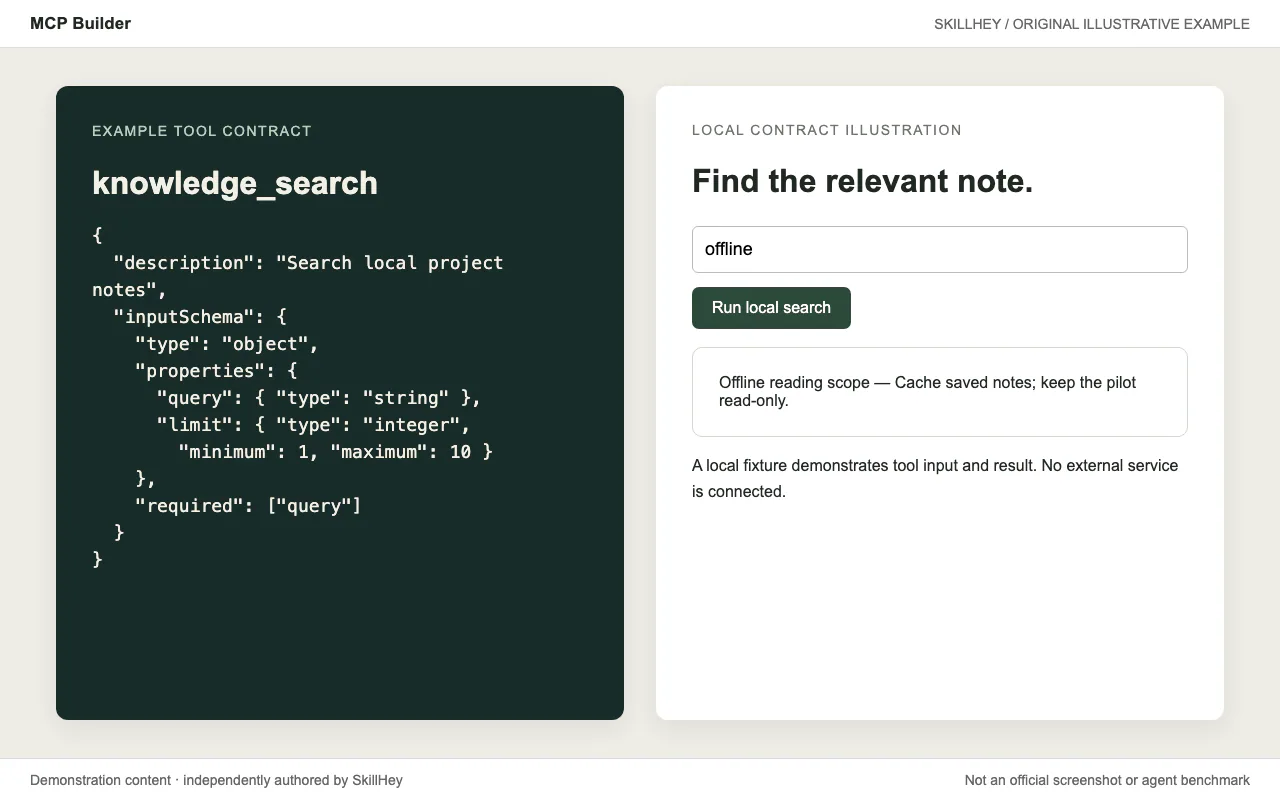Click the "Not an official screenshot" footer note
Screen dimensions: 1280x800
1107,780
